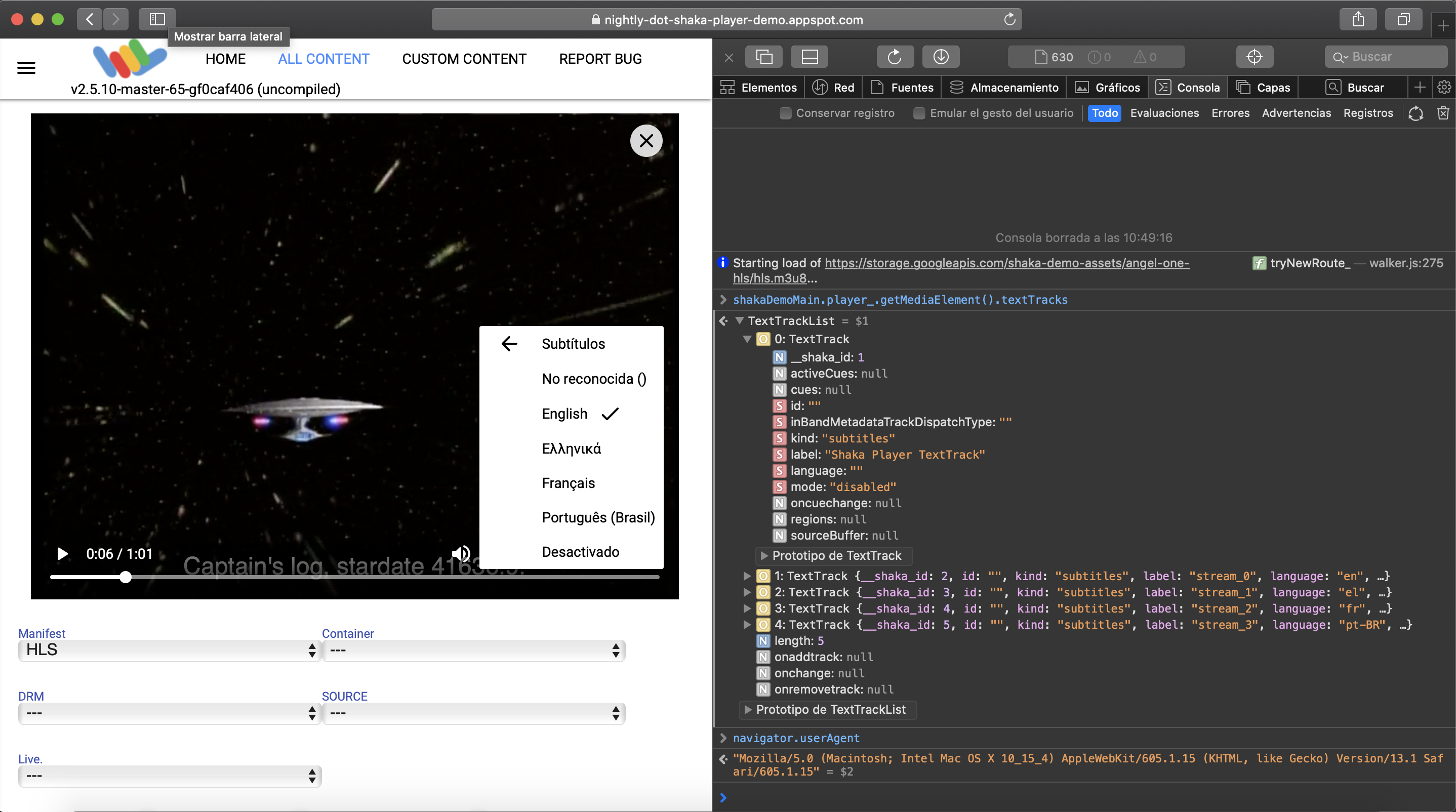Reload the page from the inspector toolbar

click(895, 57)
